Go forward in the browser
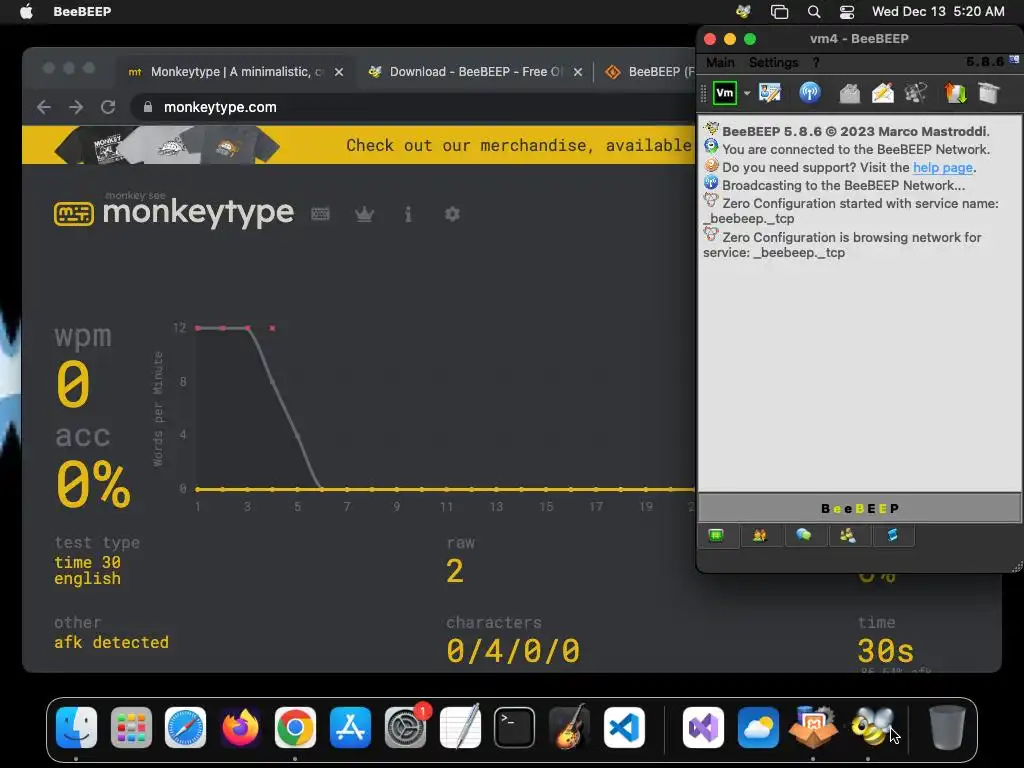Viewport: 1024px width, 768px height. 76,107
